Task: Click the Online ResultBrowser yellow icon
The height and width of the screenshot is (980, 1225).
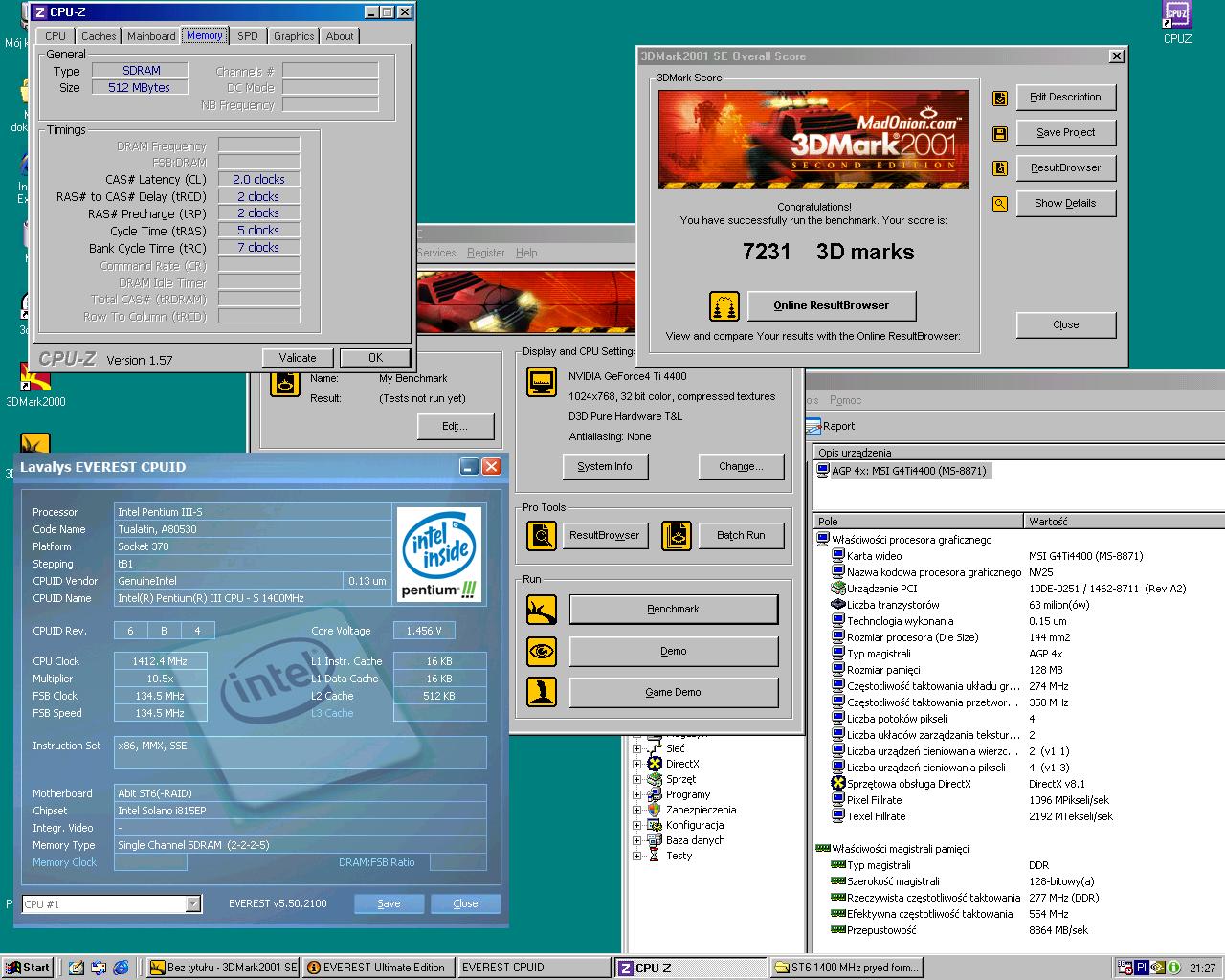Action: 724,306
